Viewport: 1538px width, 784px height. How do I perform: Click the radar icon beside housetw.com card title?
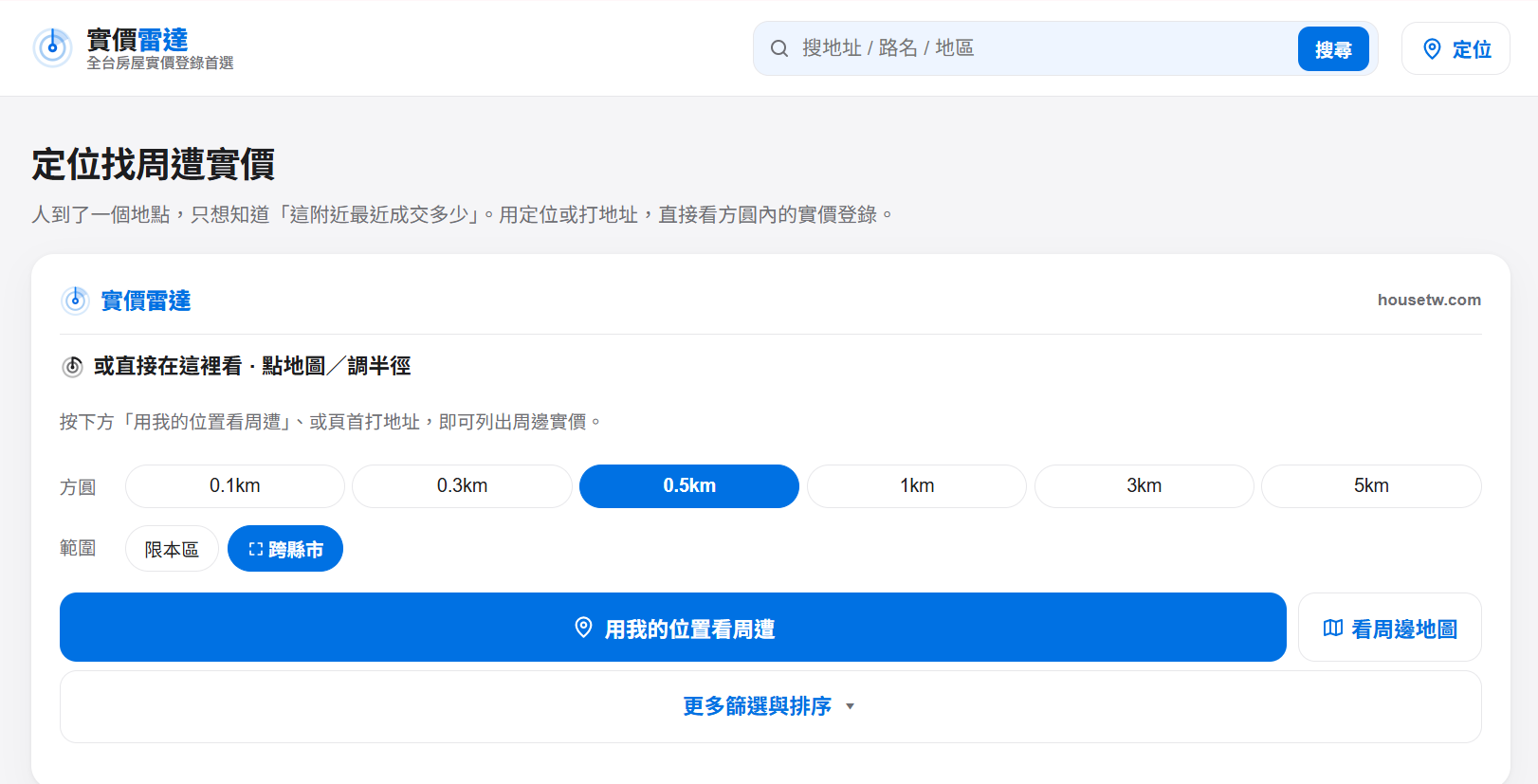[x=75, y=301]
